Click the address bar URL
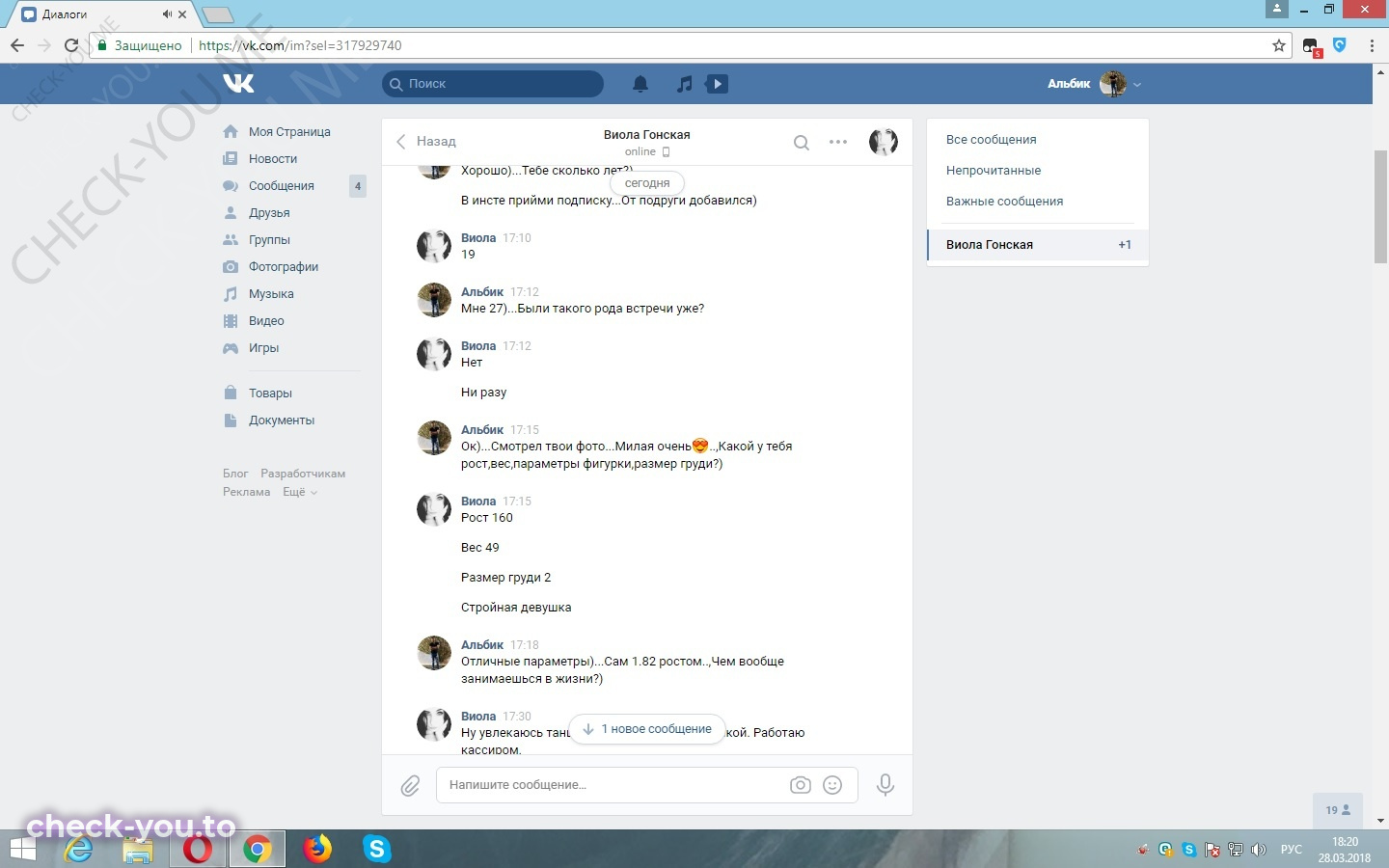Viewport: 1389px width, 868px height. (x=300, y=45)
